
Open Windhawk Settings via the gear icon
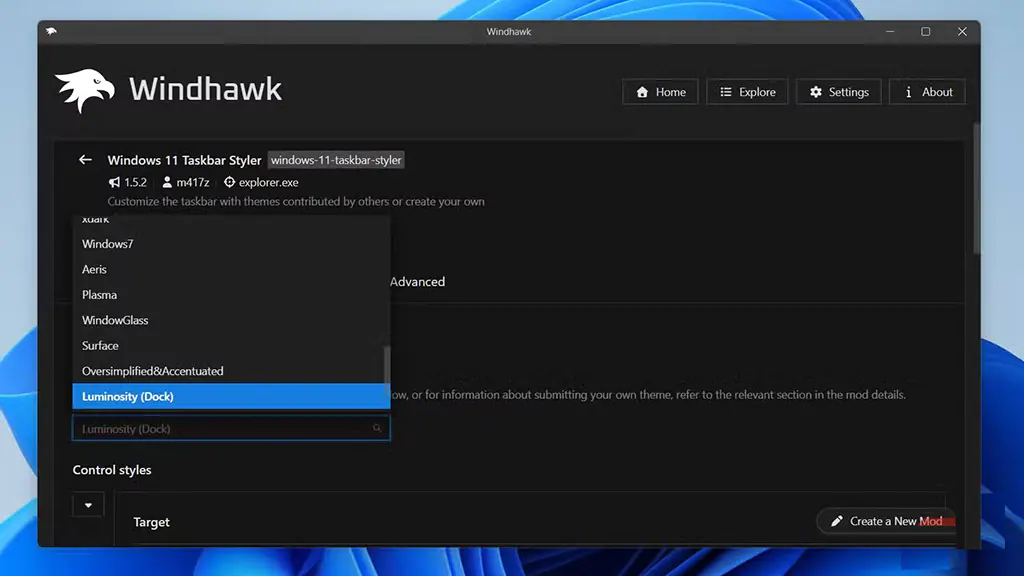pos(817,91)
